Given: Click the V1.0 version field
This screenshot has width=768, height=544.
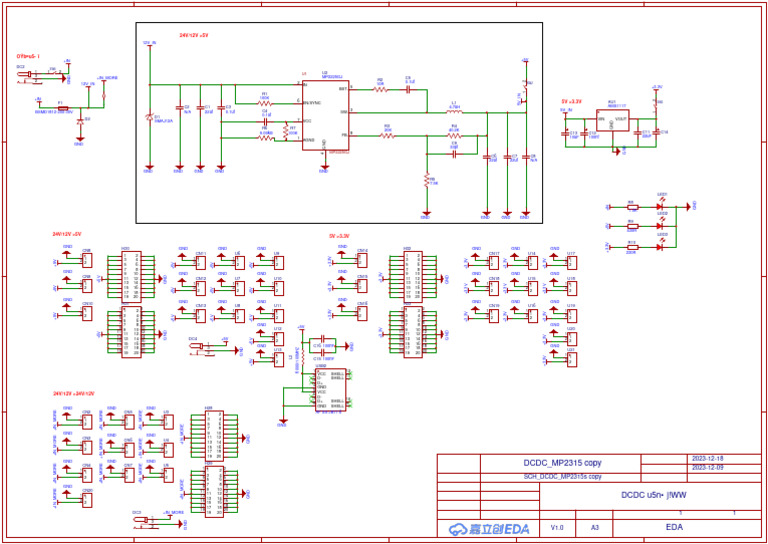Looking at the screenshot, I should [557, 527].
